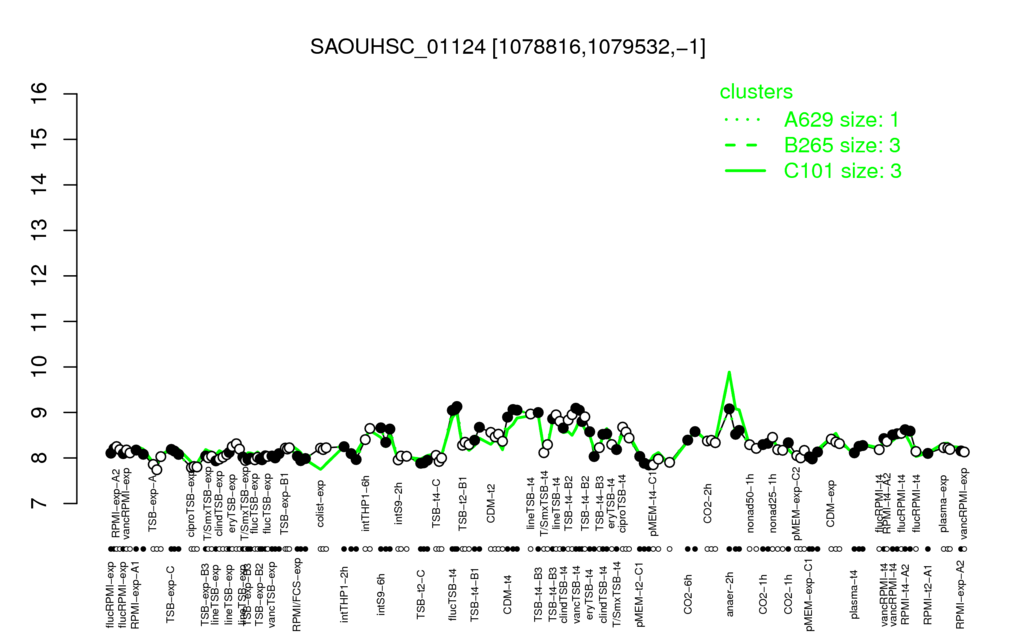Image resolution: width=1024 pixels, height=640 pixels.
Task: Click y-axis tick label 7
Action: (40, 504)
